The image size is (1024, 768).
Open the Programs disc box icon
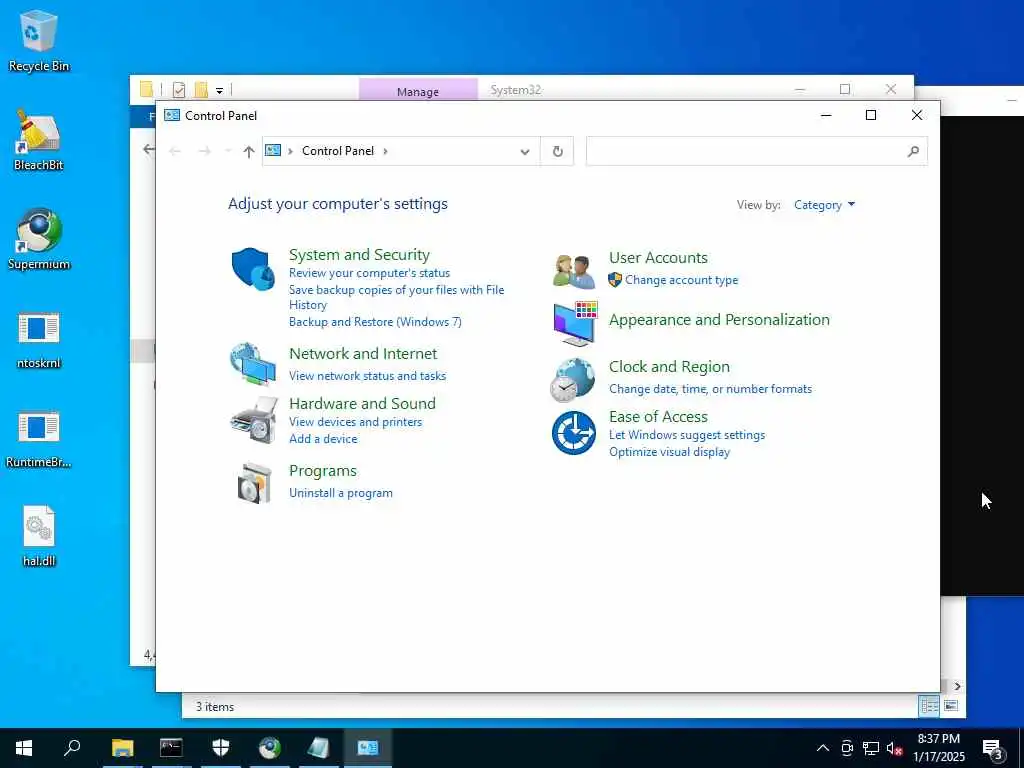click(x=254, y=483)
